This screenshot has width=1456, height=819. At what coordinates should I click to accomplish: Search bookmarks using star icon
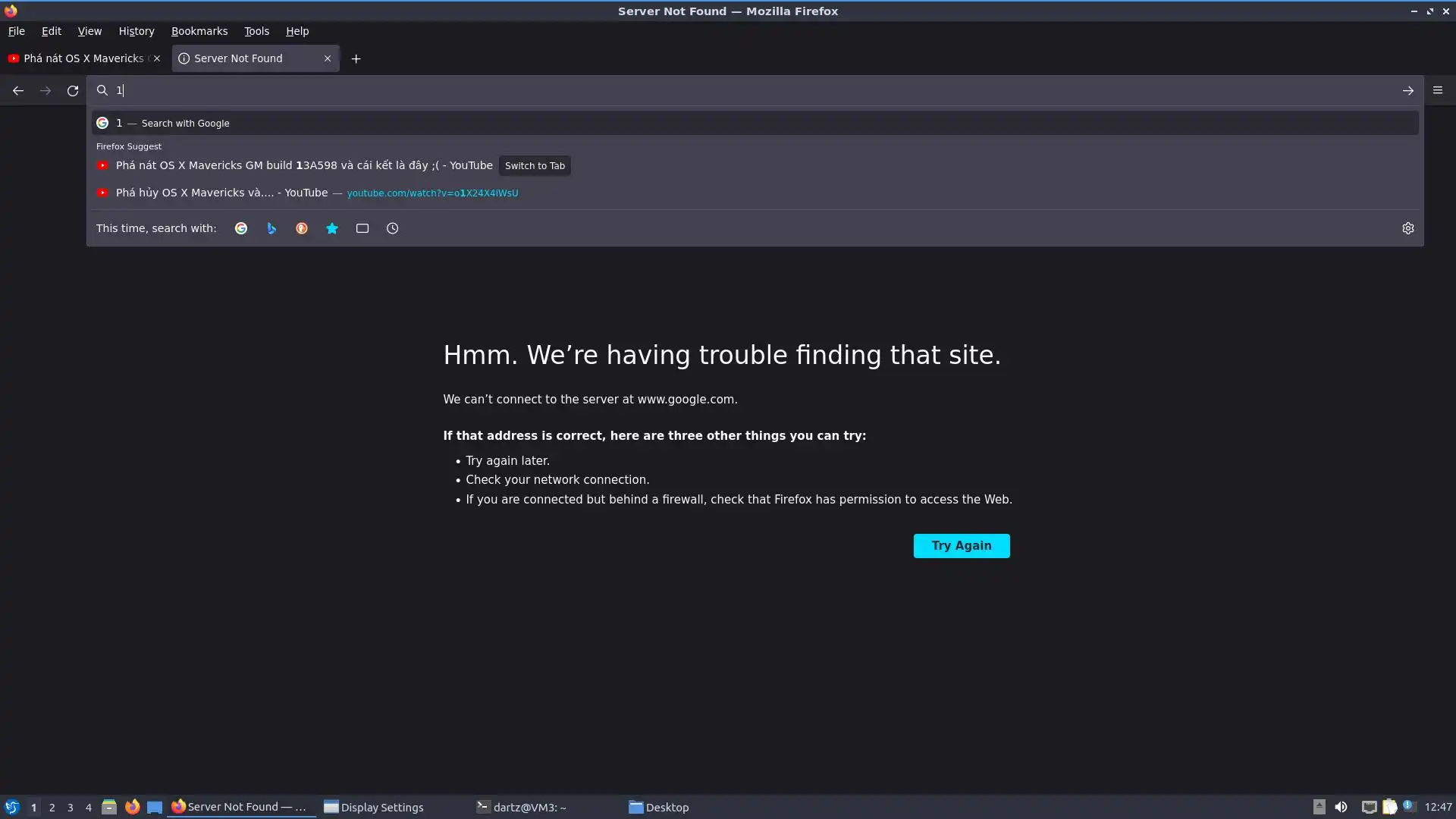[x=332, y=228]
